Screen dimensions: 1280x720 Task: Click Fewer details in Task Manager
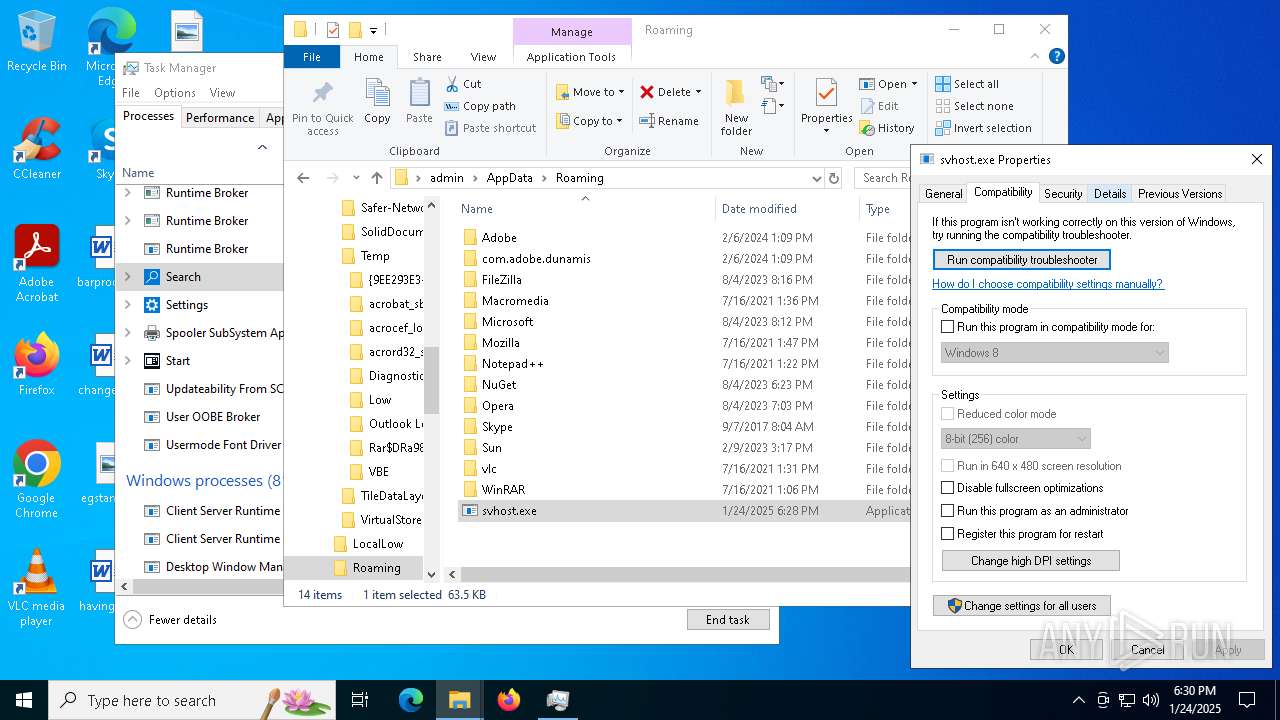pos(170,620)
